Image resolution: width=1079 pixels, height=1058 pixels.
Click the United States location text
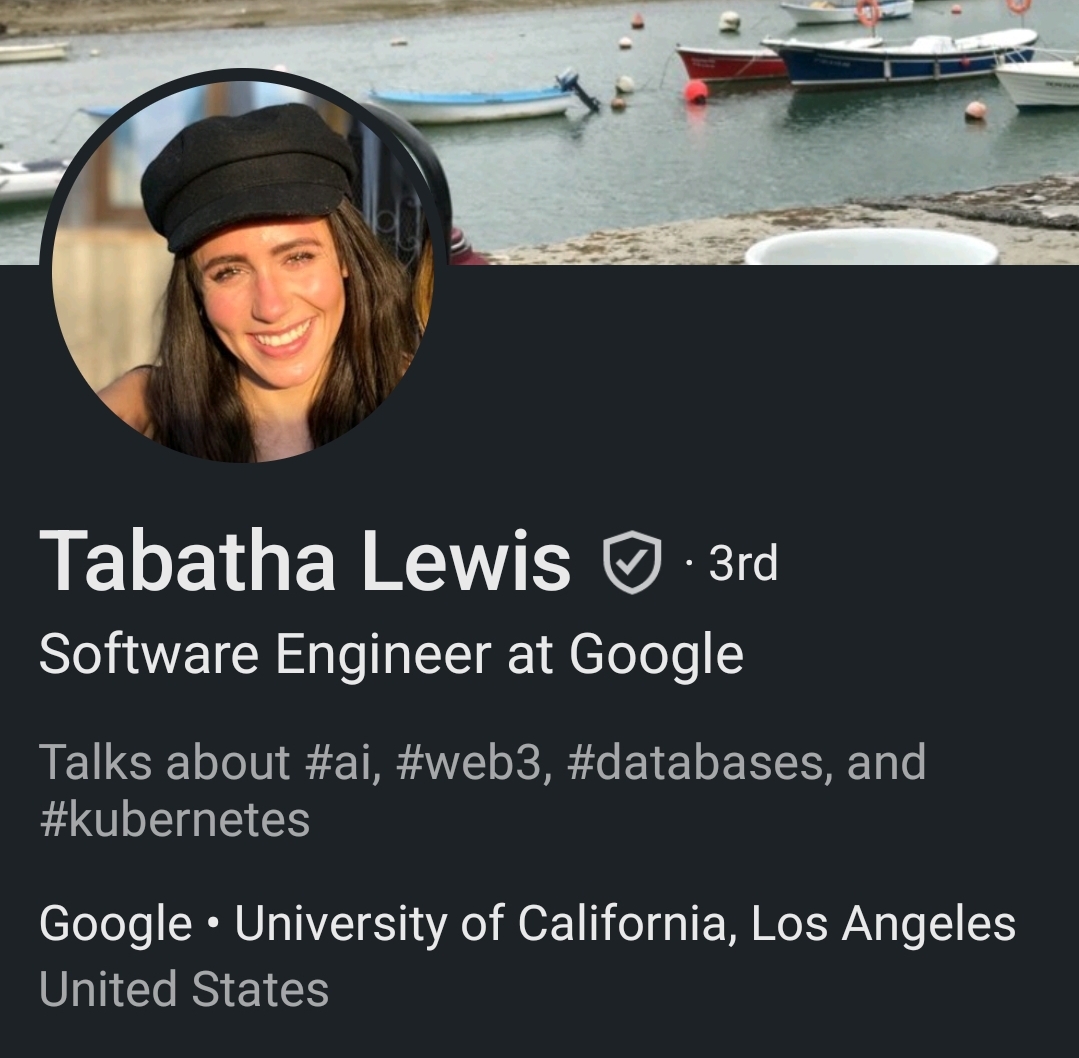pos(184,989)
